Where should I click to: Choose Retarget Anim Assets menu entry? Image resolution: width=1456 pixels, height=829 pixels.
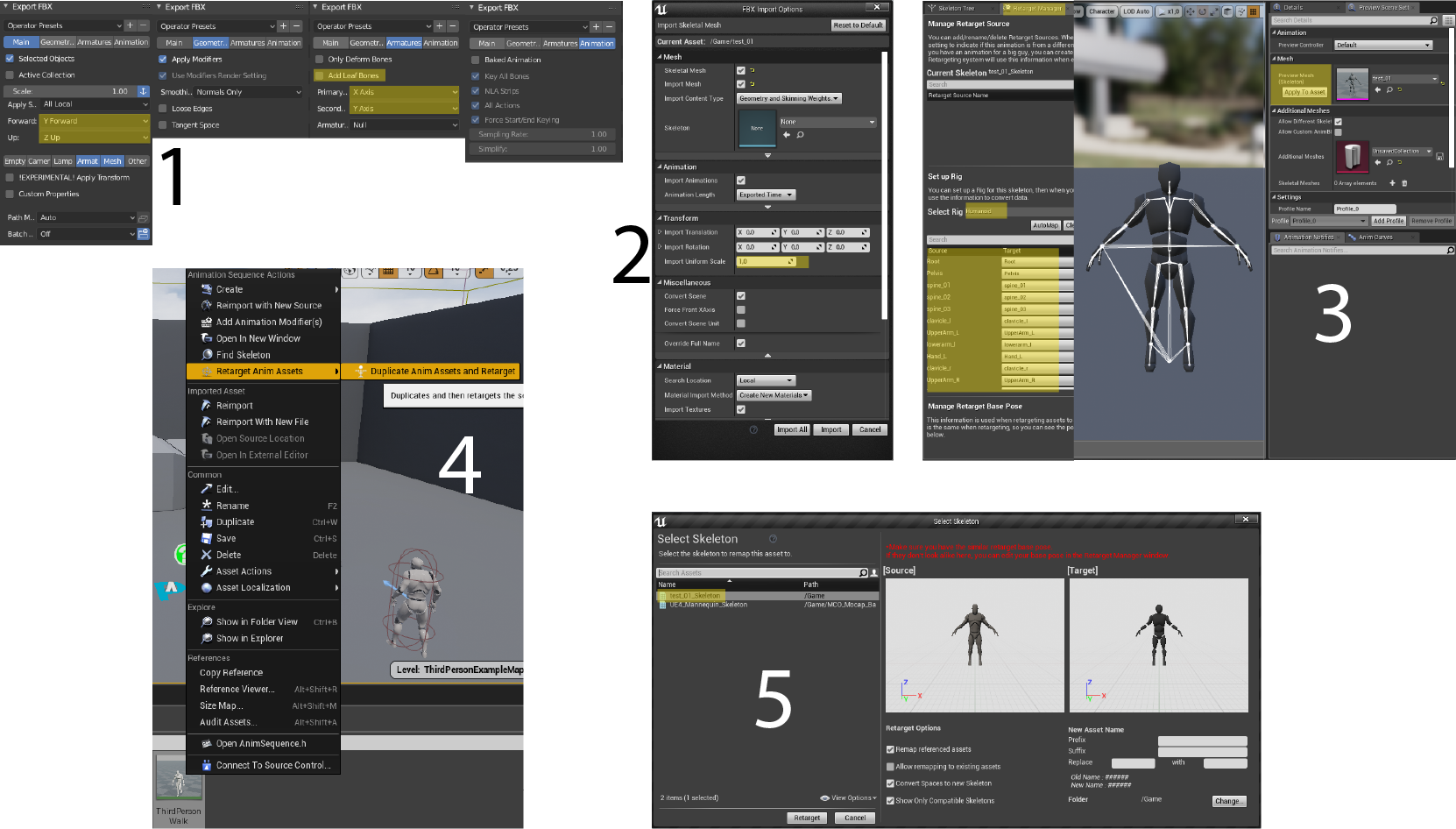pyautogui.click(x=263, y=372)
